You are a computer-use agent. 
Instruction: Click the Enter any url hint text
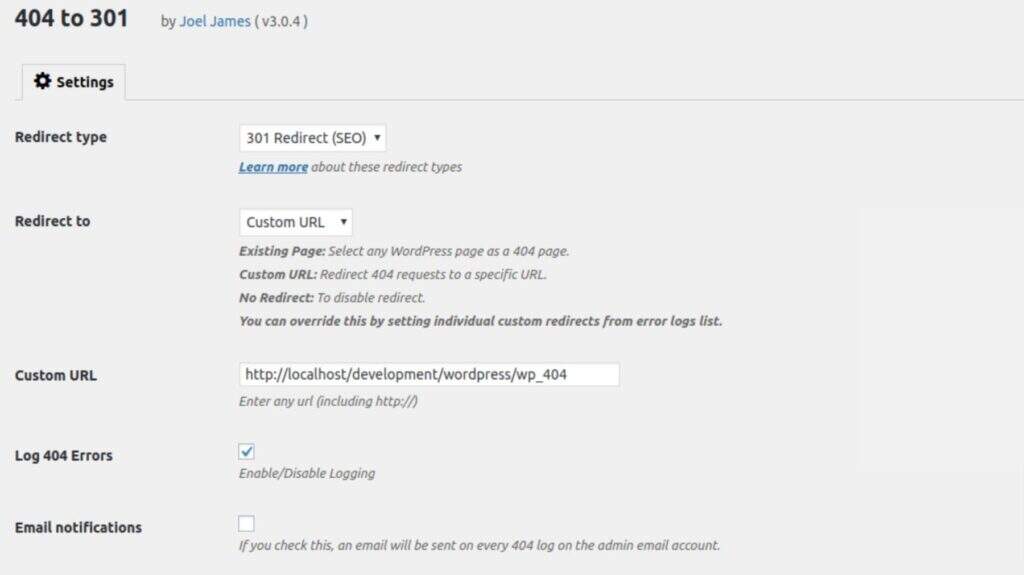328,402
